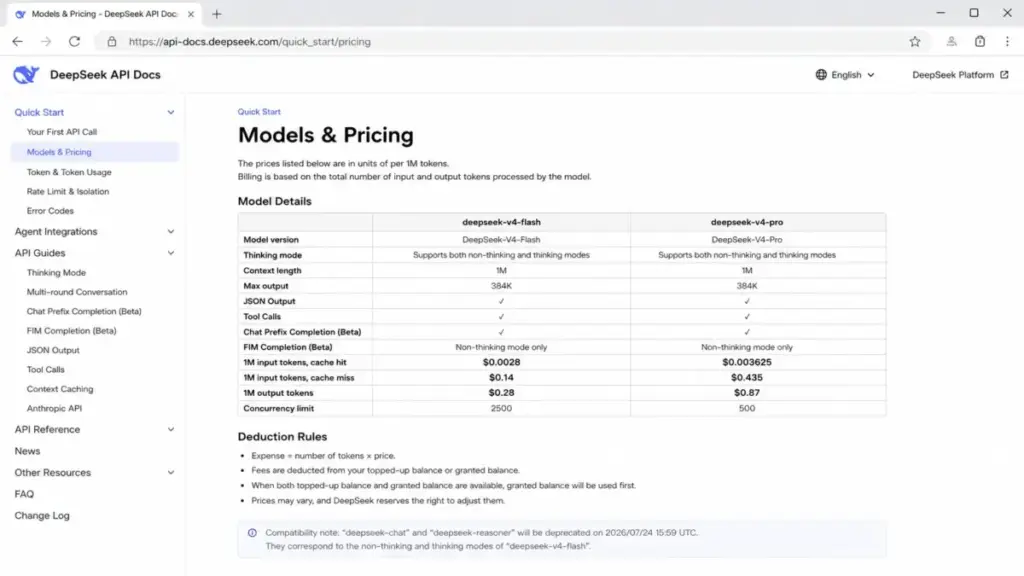
Task: Open the Change Log sidebar item
Action: pos(42,515)
